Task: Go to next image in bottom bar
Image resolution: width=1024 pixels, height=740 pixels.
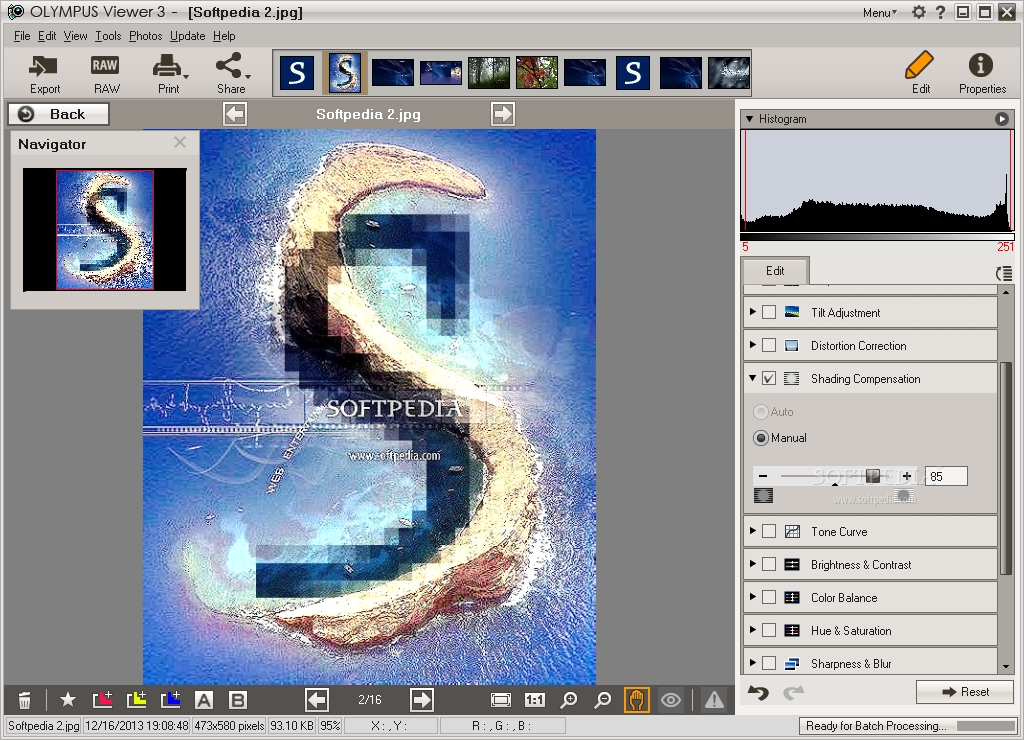Action: pos(422,700)
